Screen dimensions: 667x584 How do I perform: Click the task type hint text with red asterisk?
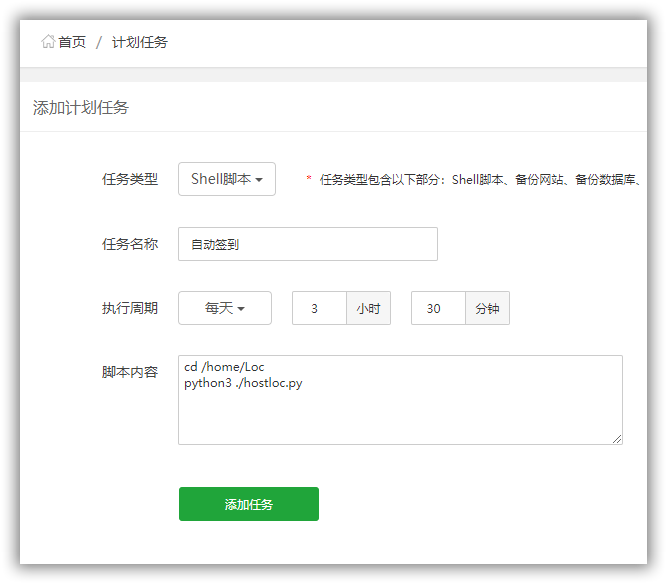click(x=473, y=179)
